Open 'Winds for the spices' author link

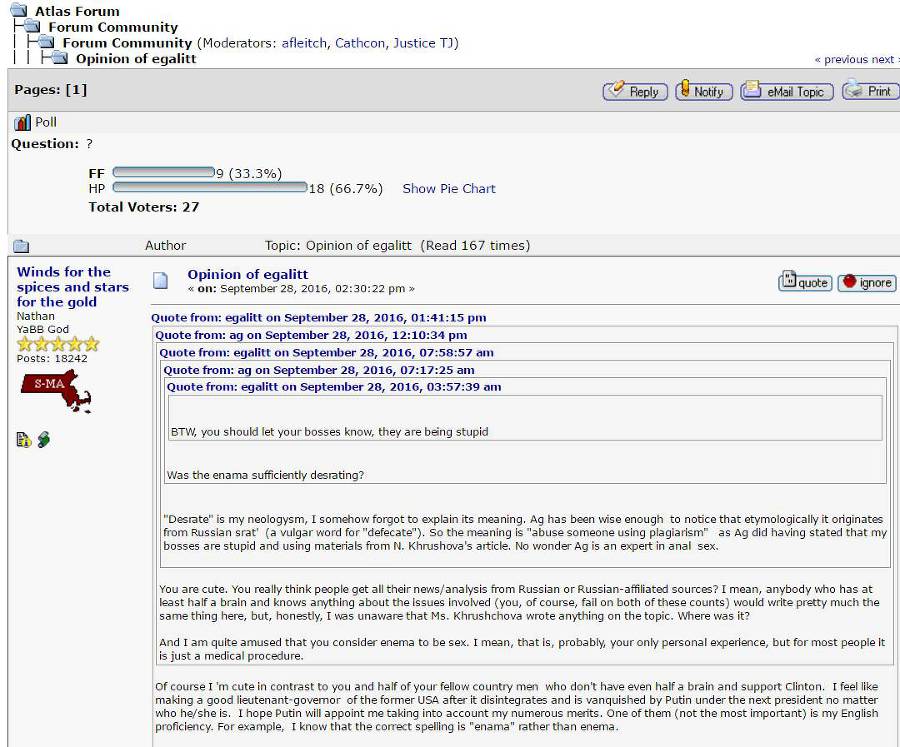click(x=73, y=286)
